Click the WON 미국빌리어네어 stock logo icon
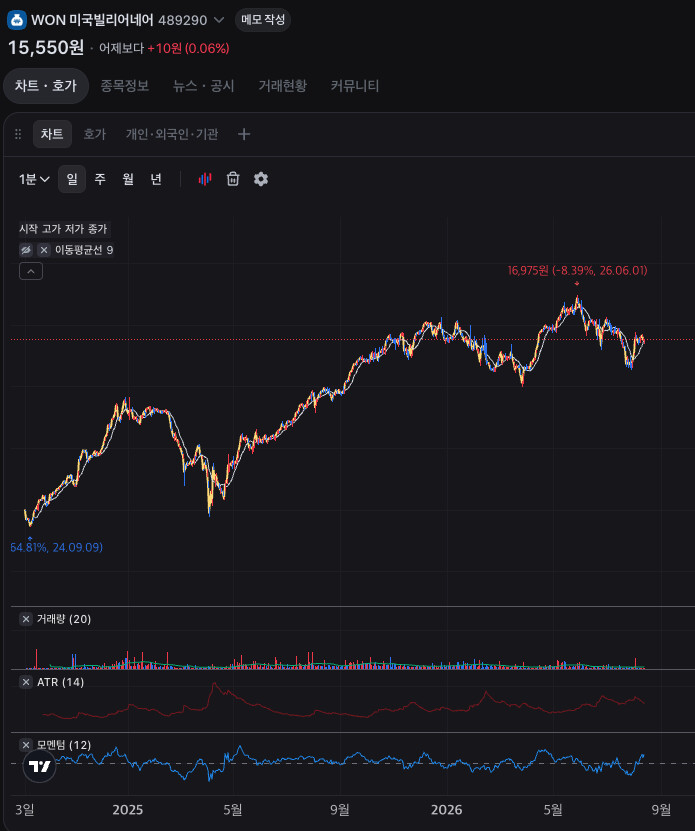Viewport: 695px width, 831px height. click(x=17, y=20)
